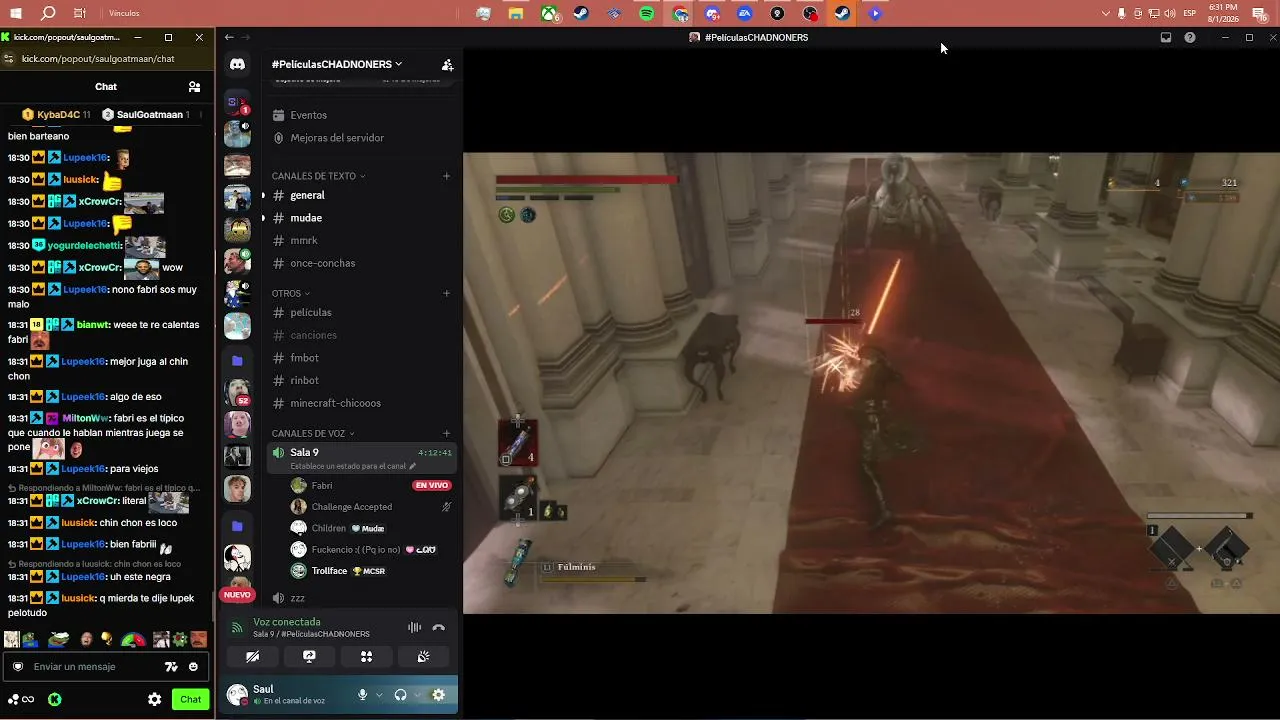Send message with green Chat button
The height and width of the screenshot is (720, 1280).
tap(191, 700)
